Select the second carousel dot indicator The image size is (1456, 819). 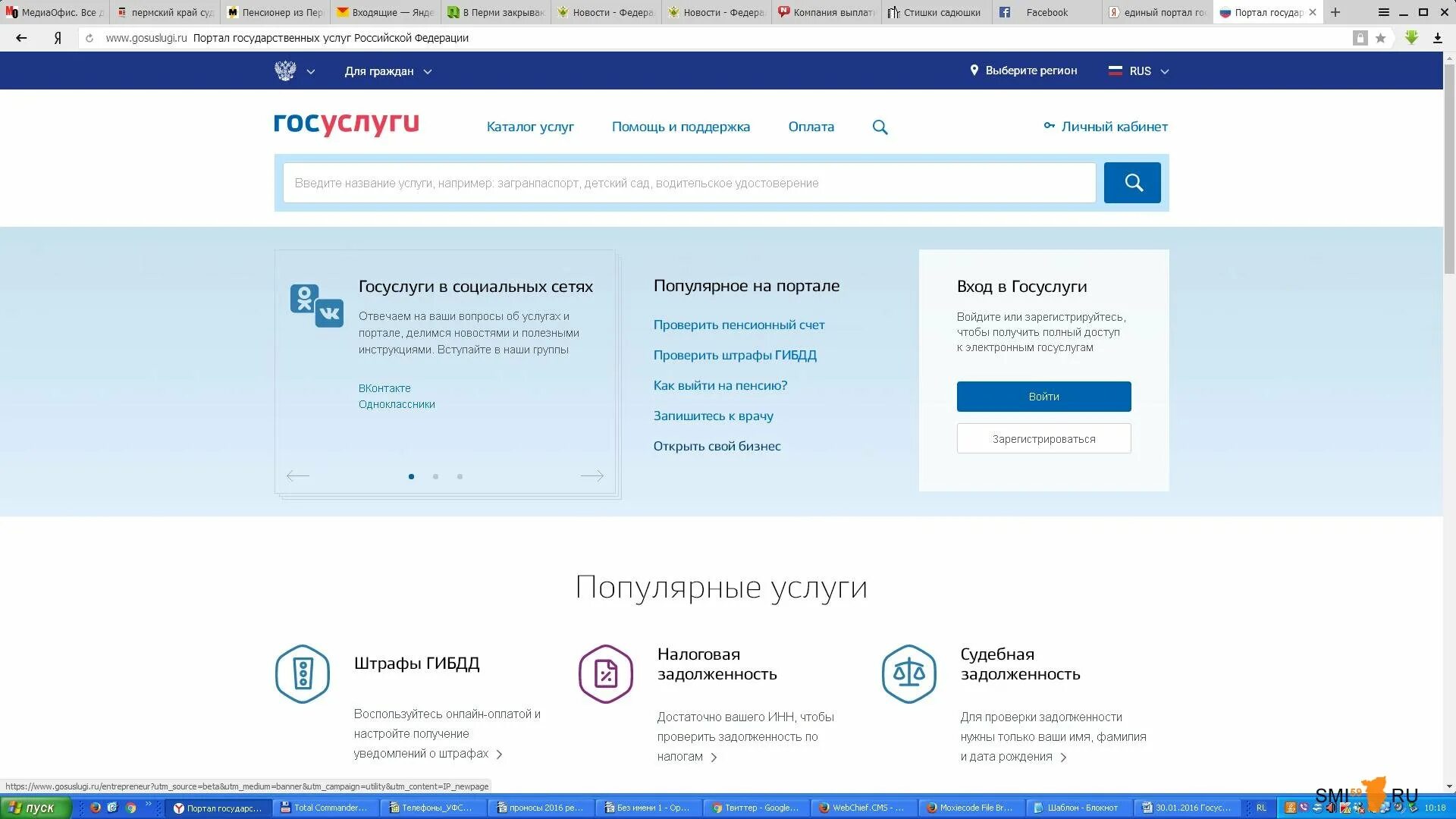pos(435,476)
